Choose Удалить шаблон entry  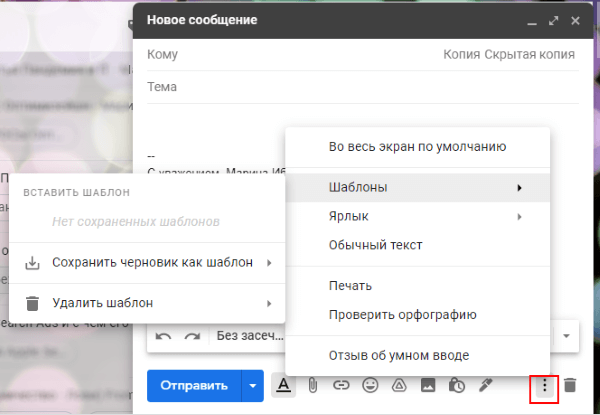click(x=147, y=303)
